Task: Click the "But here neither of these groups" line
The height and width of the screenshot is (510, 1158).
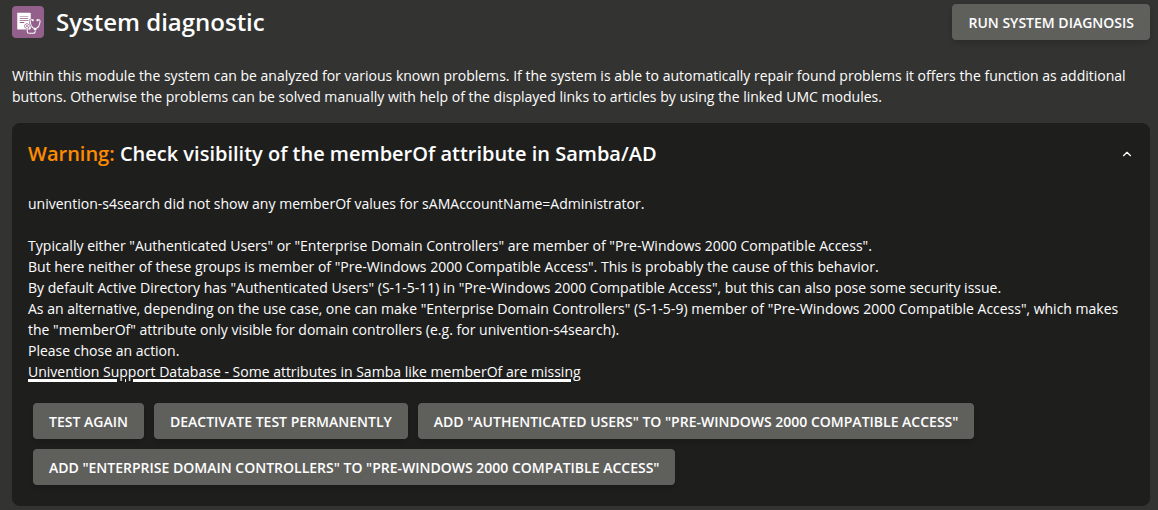Action: pos(453,267)
